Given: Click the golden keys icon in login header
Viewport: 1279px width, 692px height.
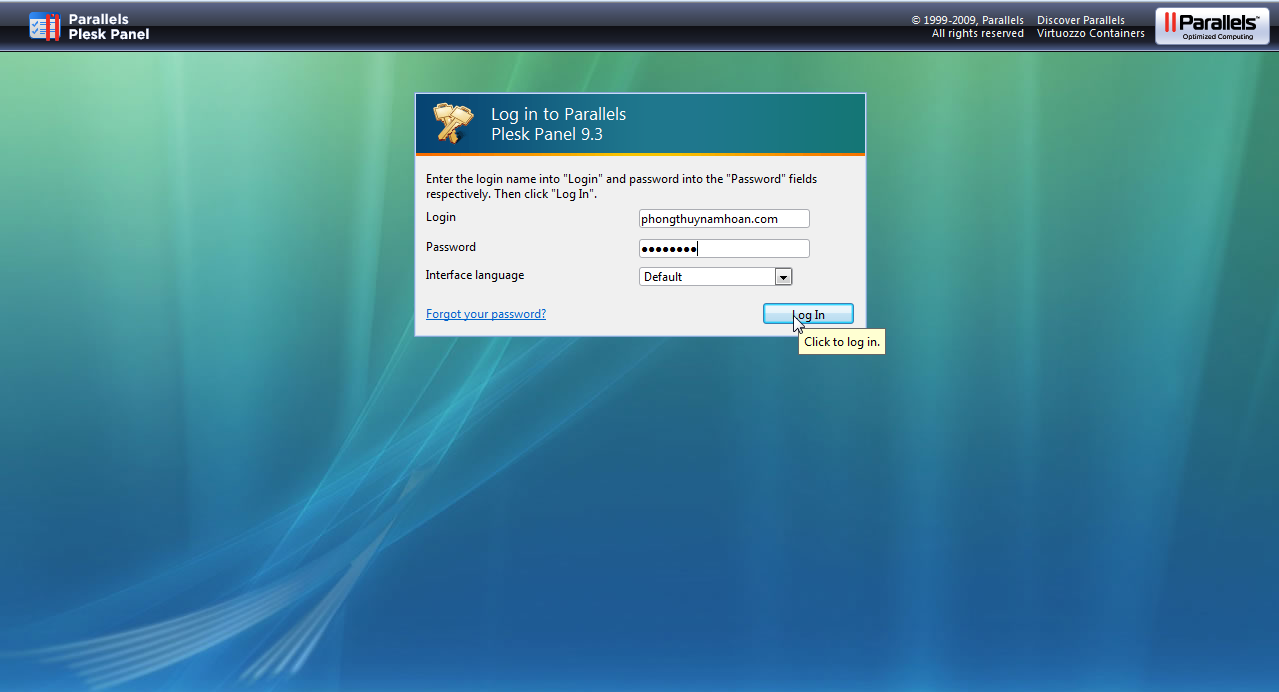Looking at the screenshot, I should tap(453, 124).
